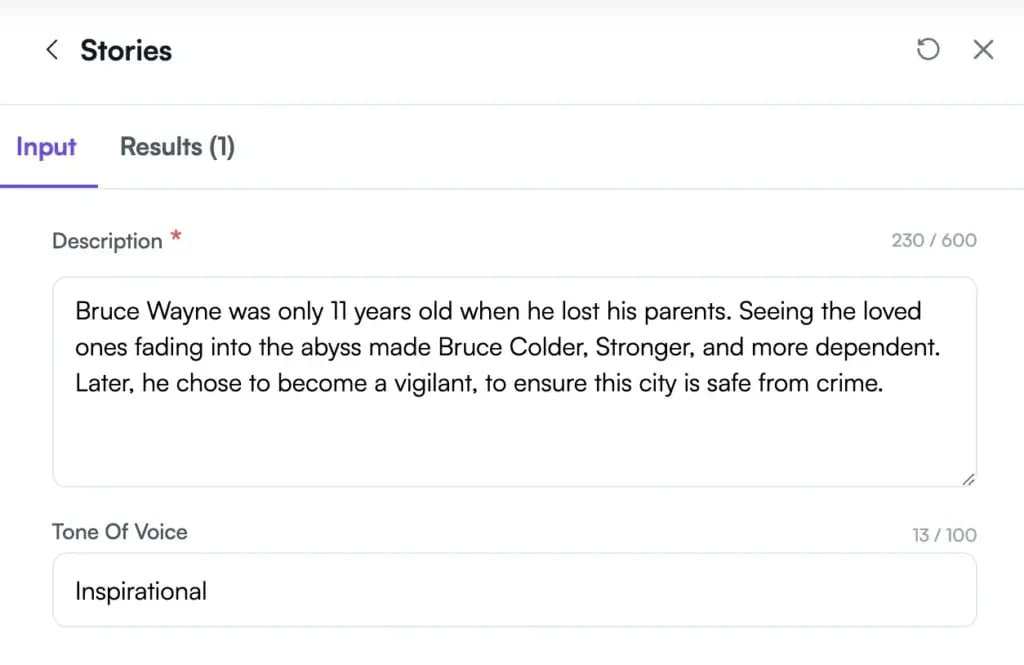Switch to the Input tab
The height and width of the screenshot is (665, 1024).
pyautogui.click(x=47, y=147)
